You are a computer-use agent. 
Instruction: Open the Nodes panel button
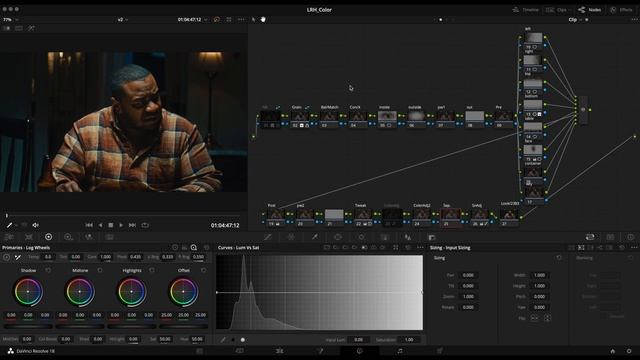(x=589, y=9)
